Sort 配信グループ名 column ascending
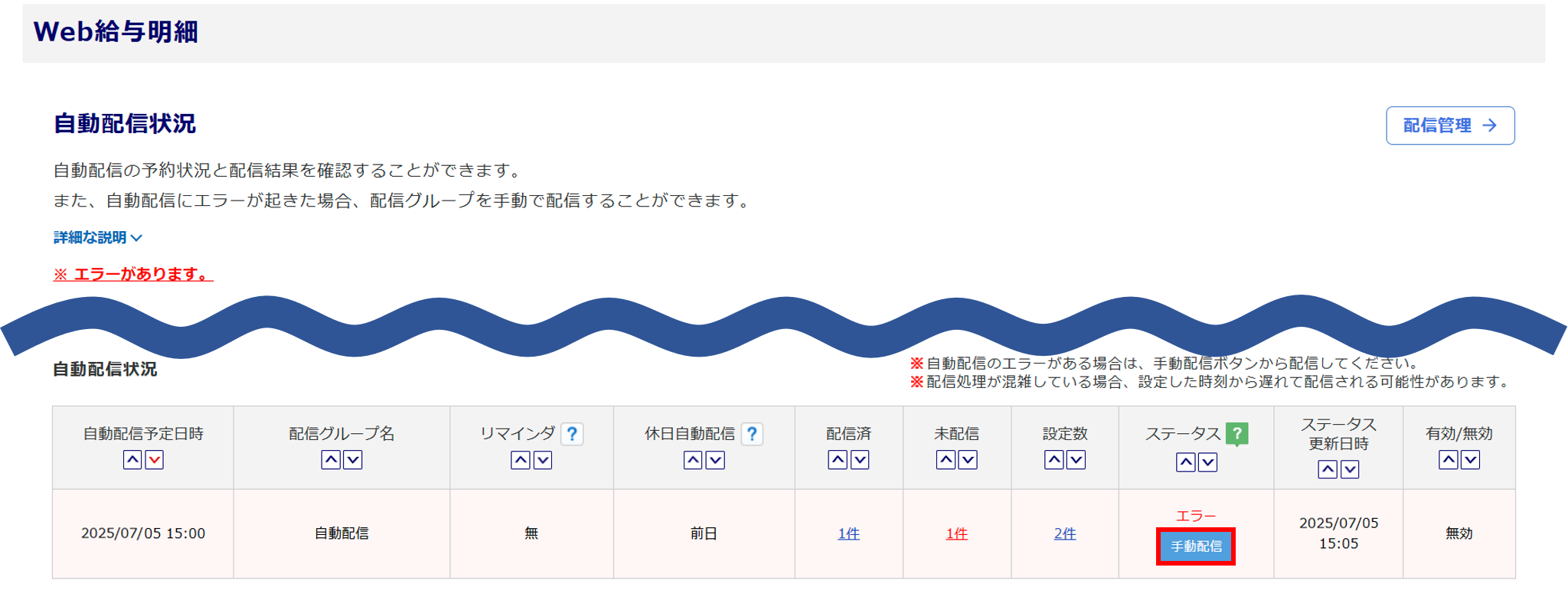1568x600 pixels. [331, 460]
